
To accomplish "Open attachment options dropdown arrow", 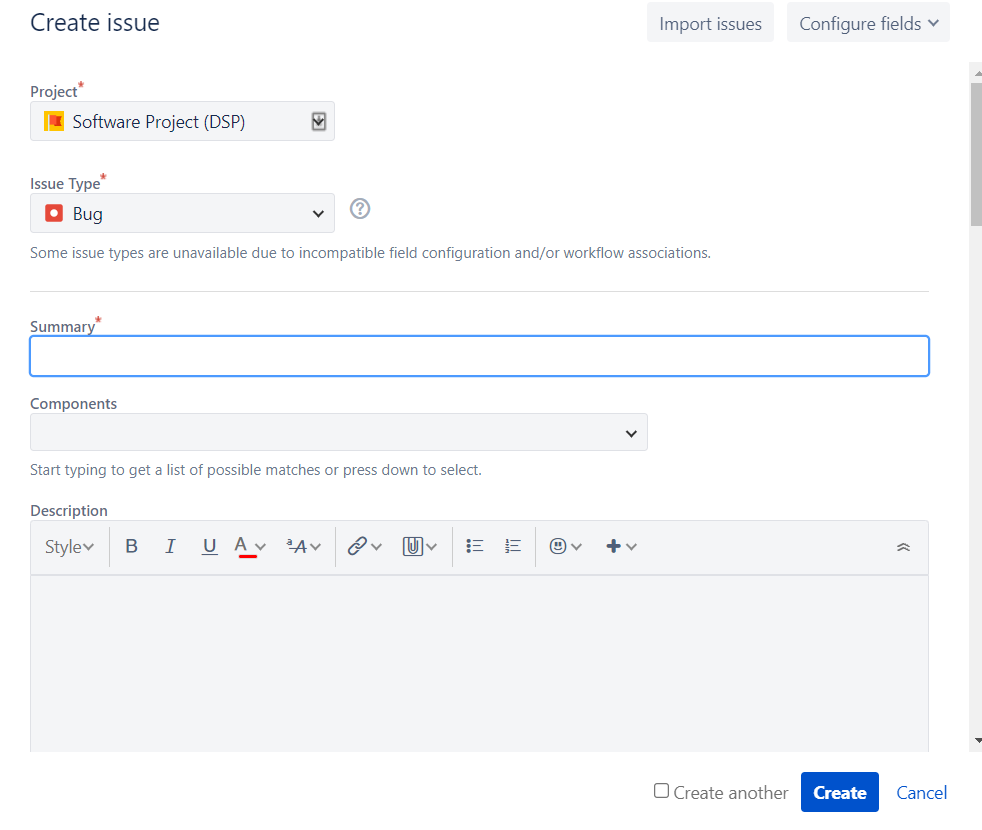I will click(432, 547).
